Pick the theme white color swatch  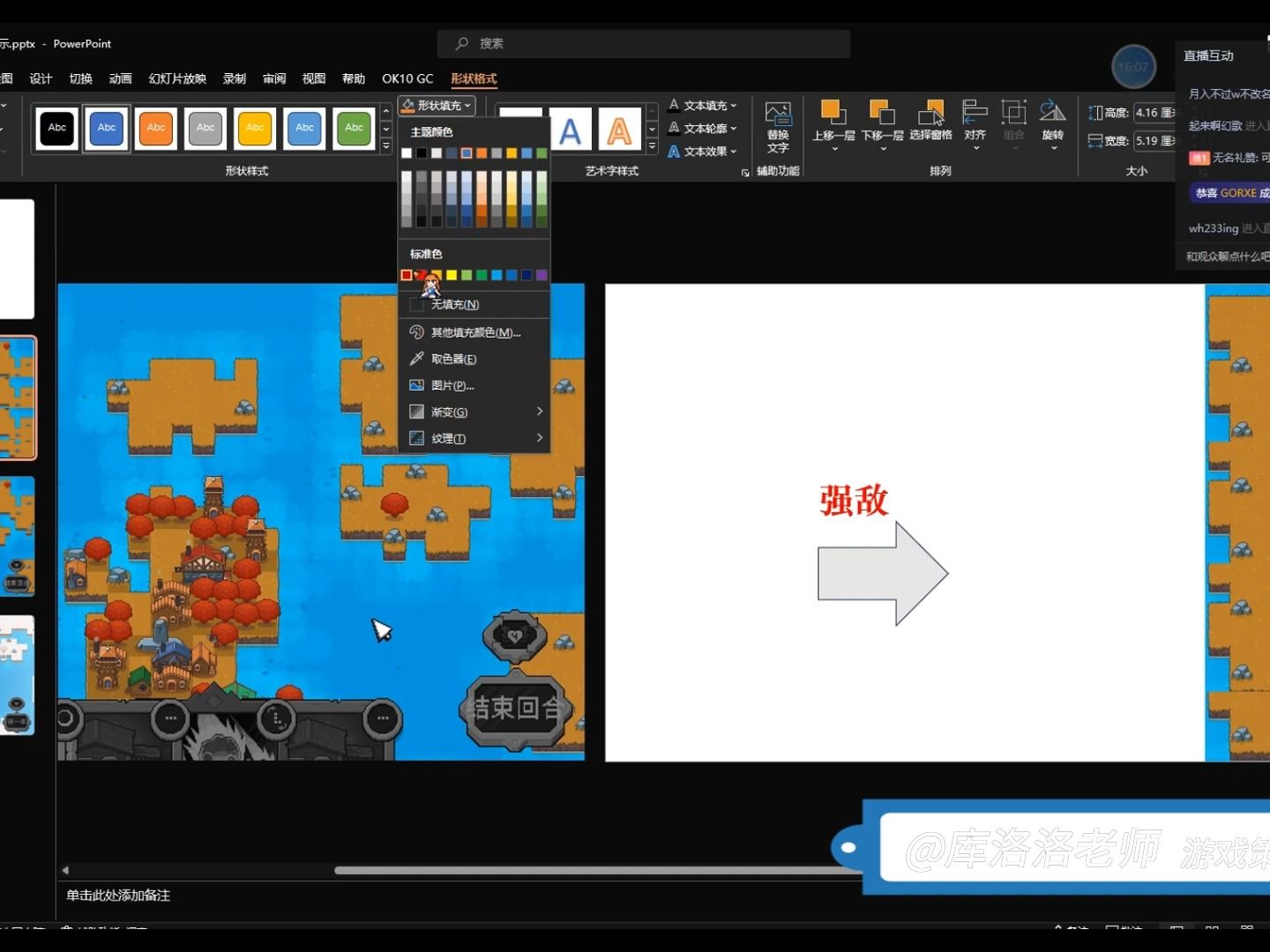407,153
